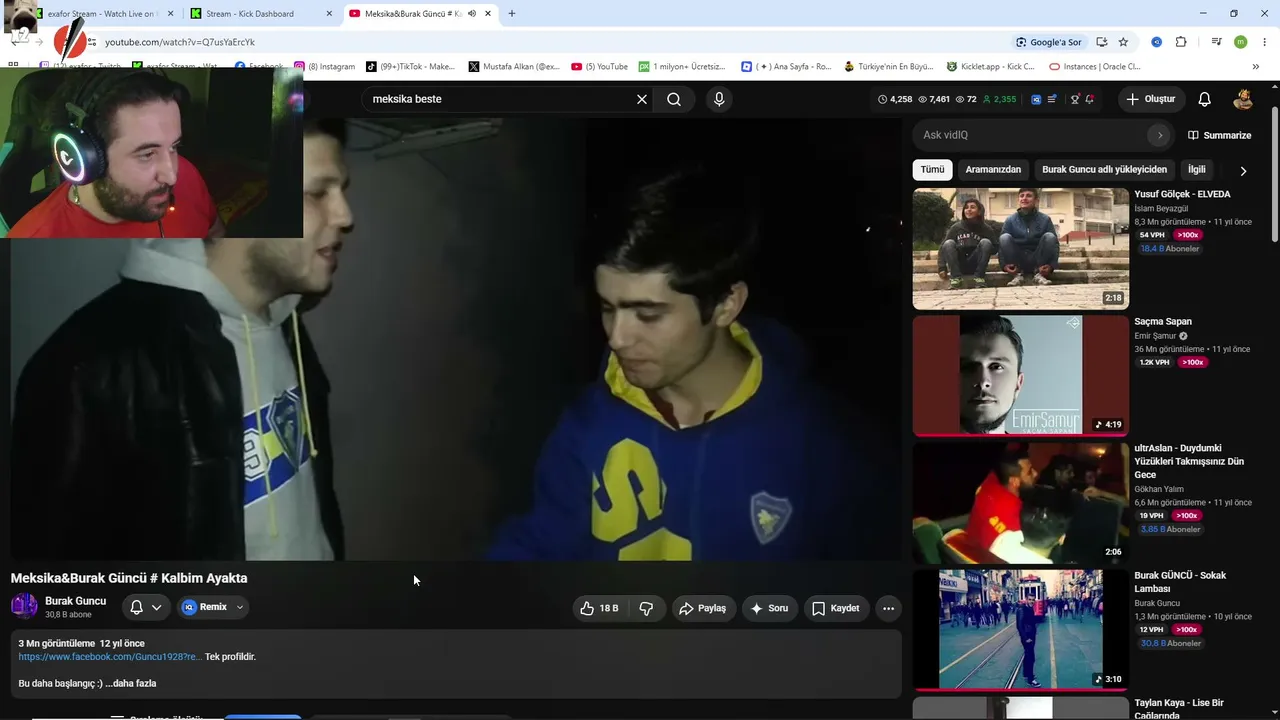Image resolution: width=1280 pixels, height=720 pixels.
Task: Open the Instagram bookmark
Action: [325, 67]
